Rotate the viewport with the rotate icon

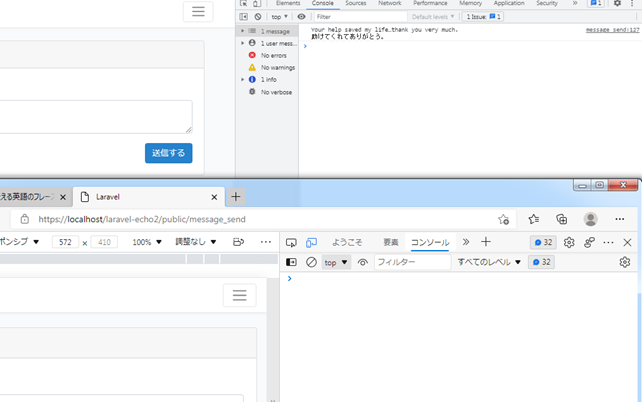pos(238,242)
